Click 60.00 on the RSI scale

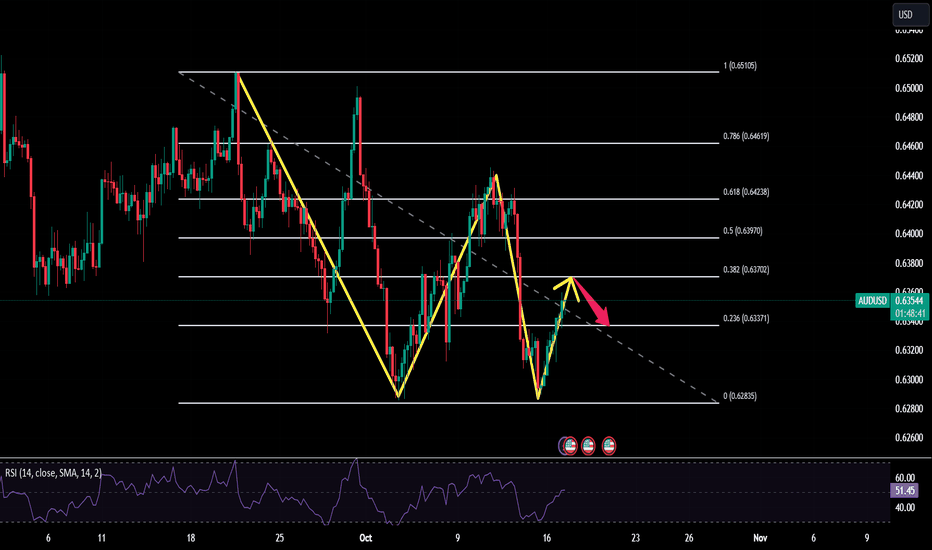tap(905, 478)
